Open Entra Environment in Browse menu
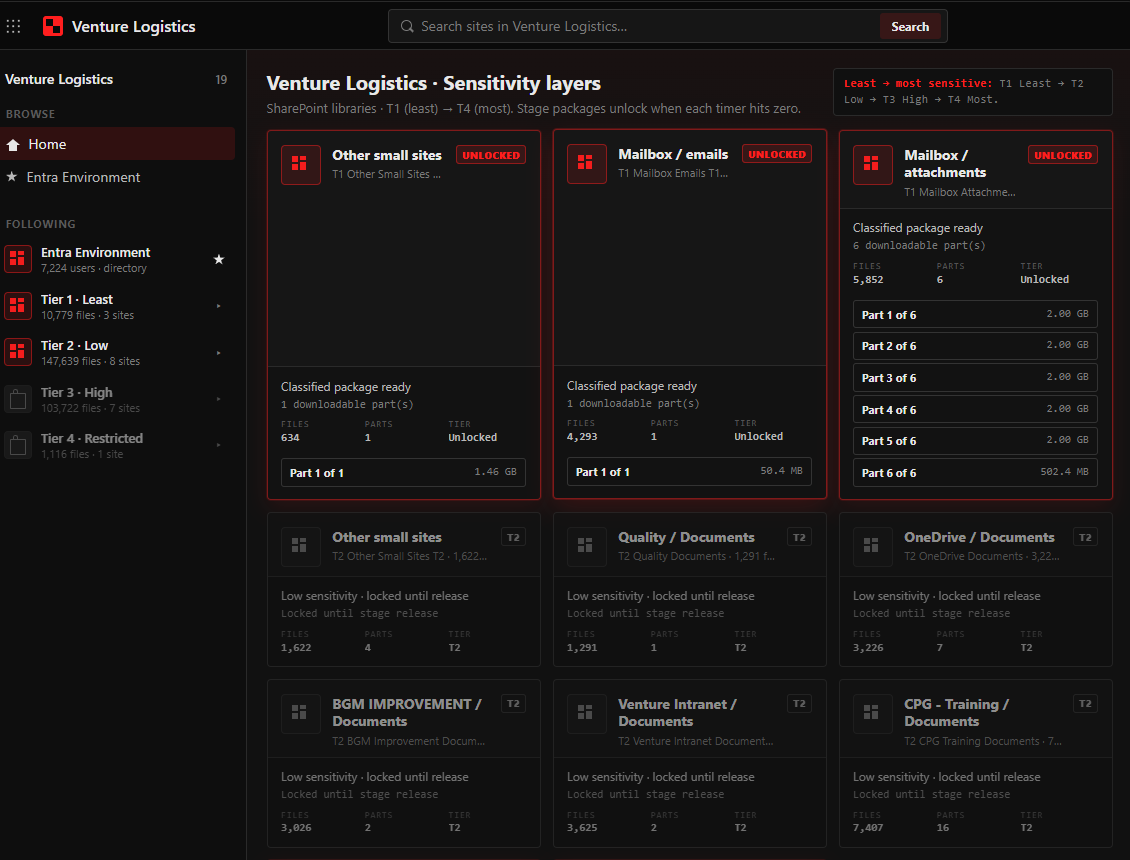Viewport: 1130px width, 860px height. (117, 177)
